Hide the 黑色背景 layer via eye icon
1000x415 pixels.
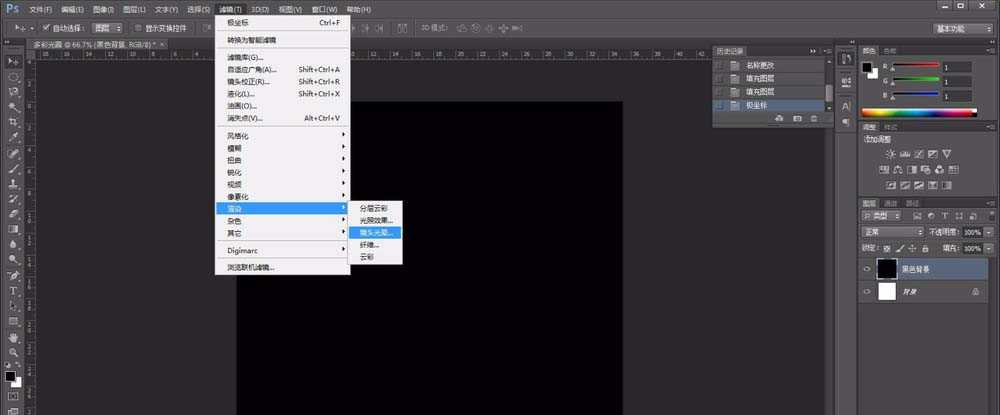click(866, 269)
